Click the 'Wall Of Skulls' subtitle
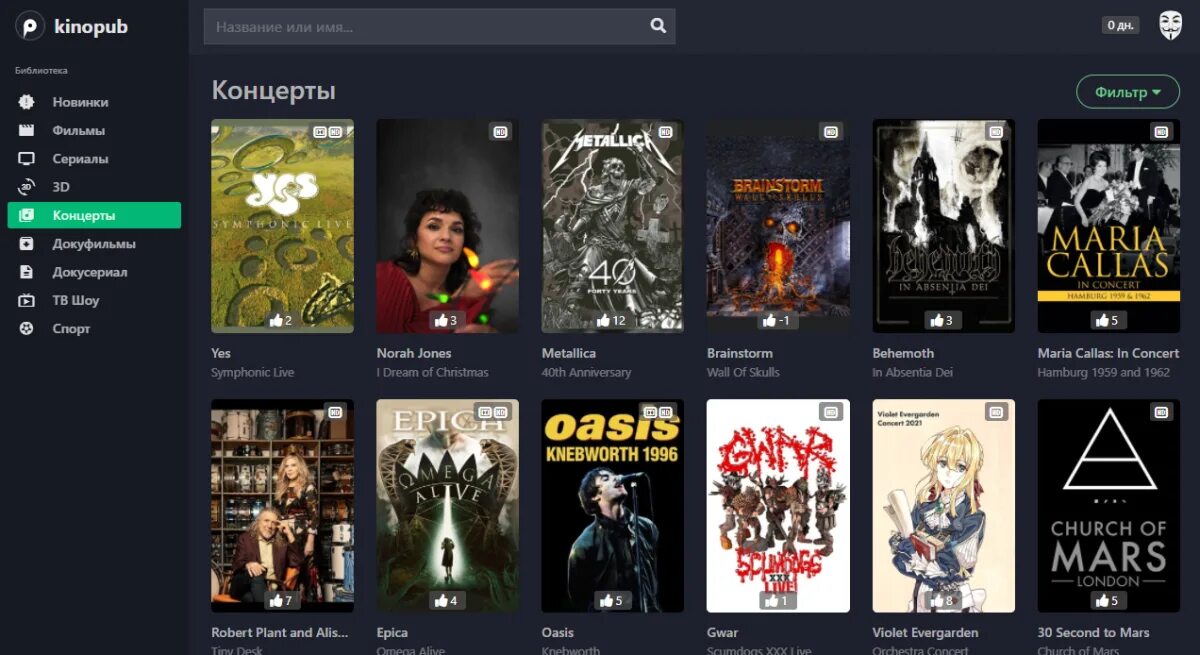1200x655 pixels. coord(743,372)
